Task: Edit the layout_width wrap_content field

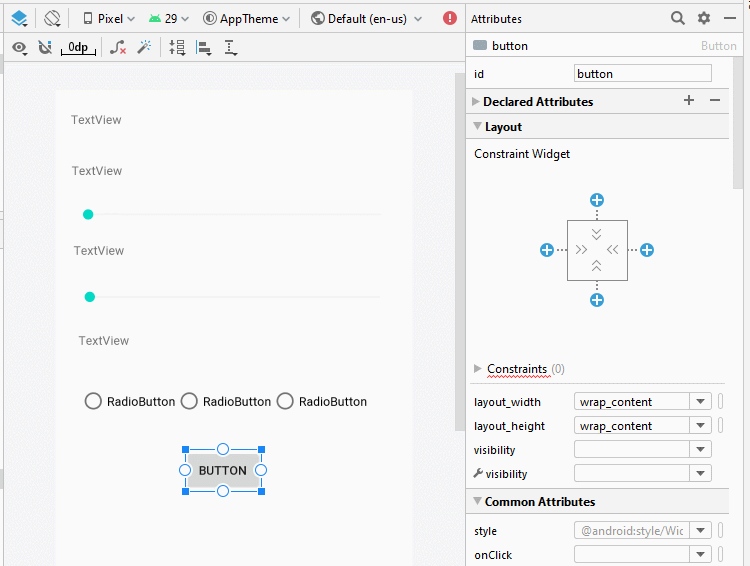Action: pos(632,401)
